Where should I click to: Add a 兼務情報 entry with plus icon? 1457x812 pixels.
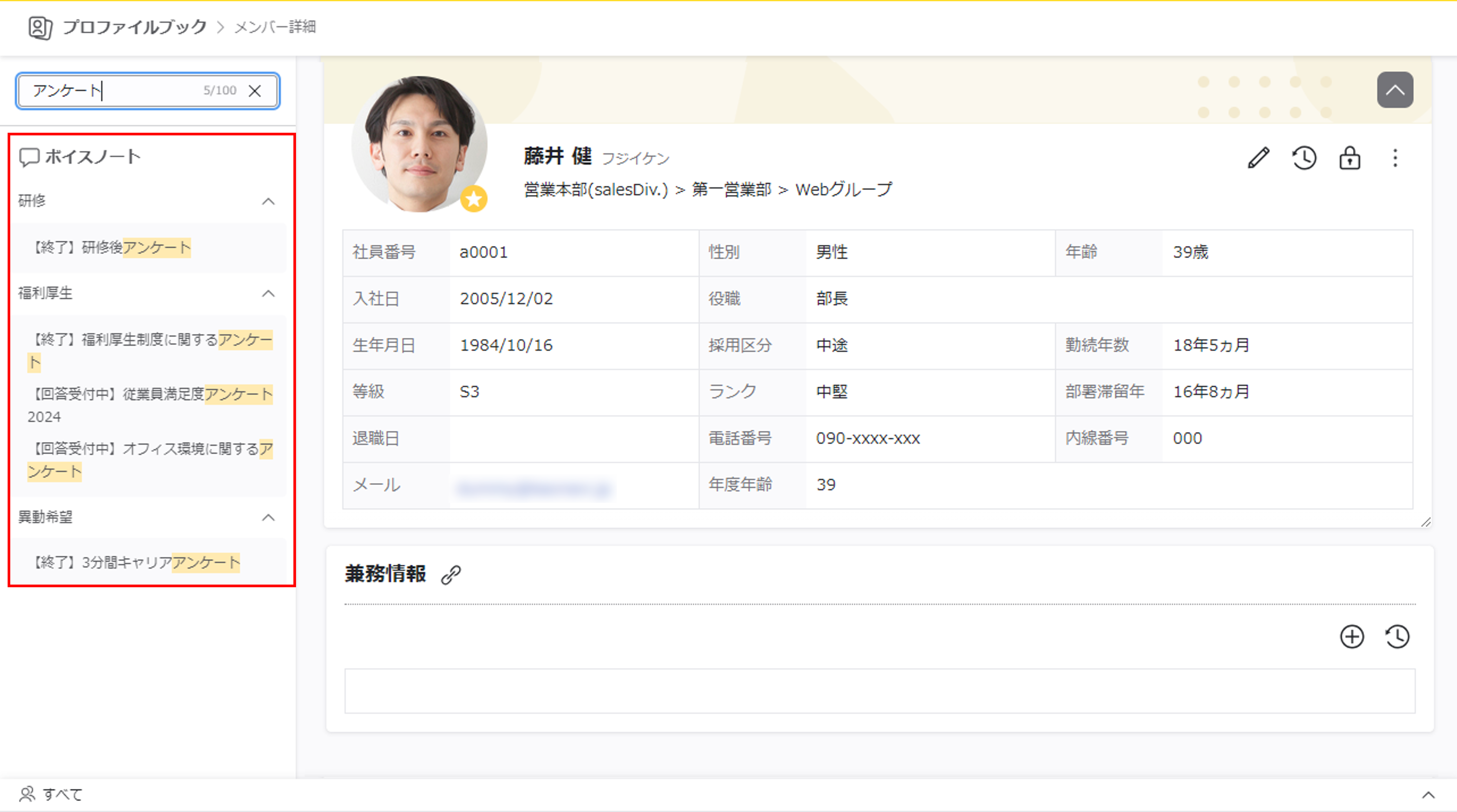[1352, 637]
